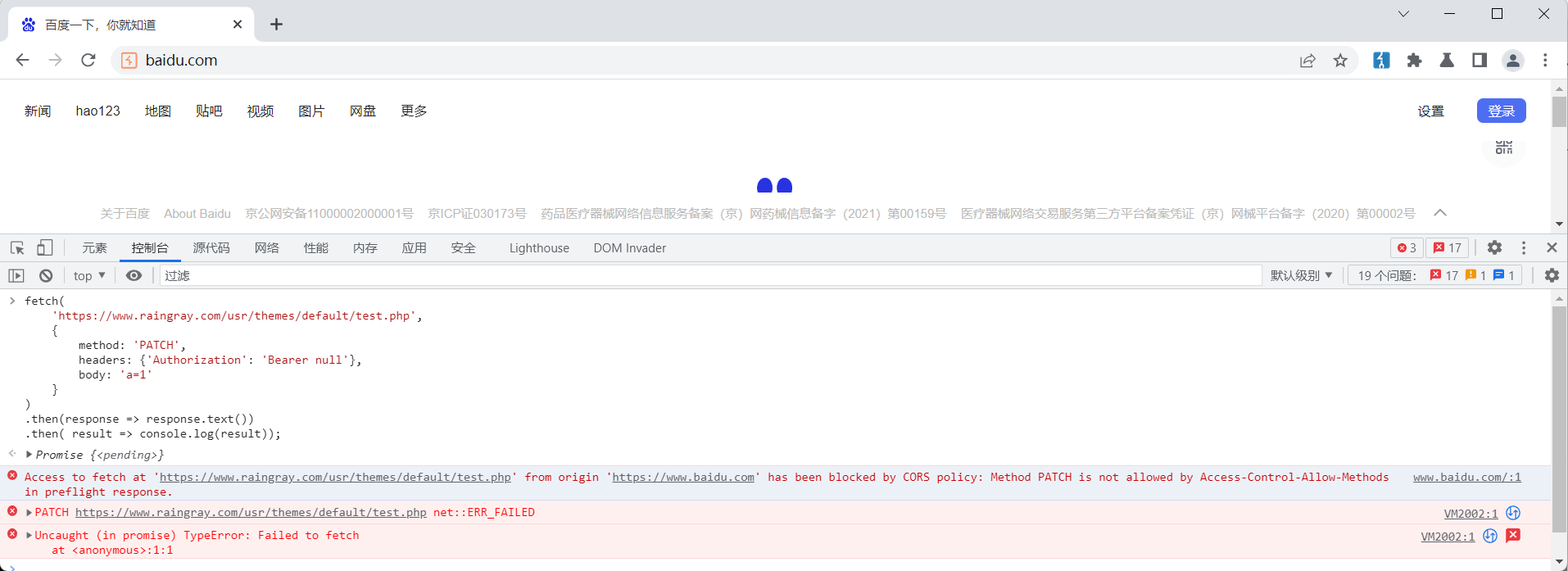Open Baidu 设置 menu

[x=1431, y=111]
